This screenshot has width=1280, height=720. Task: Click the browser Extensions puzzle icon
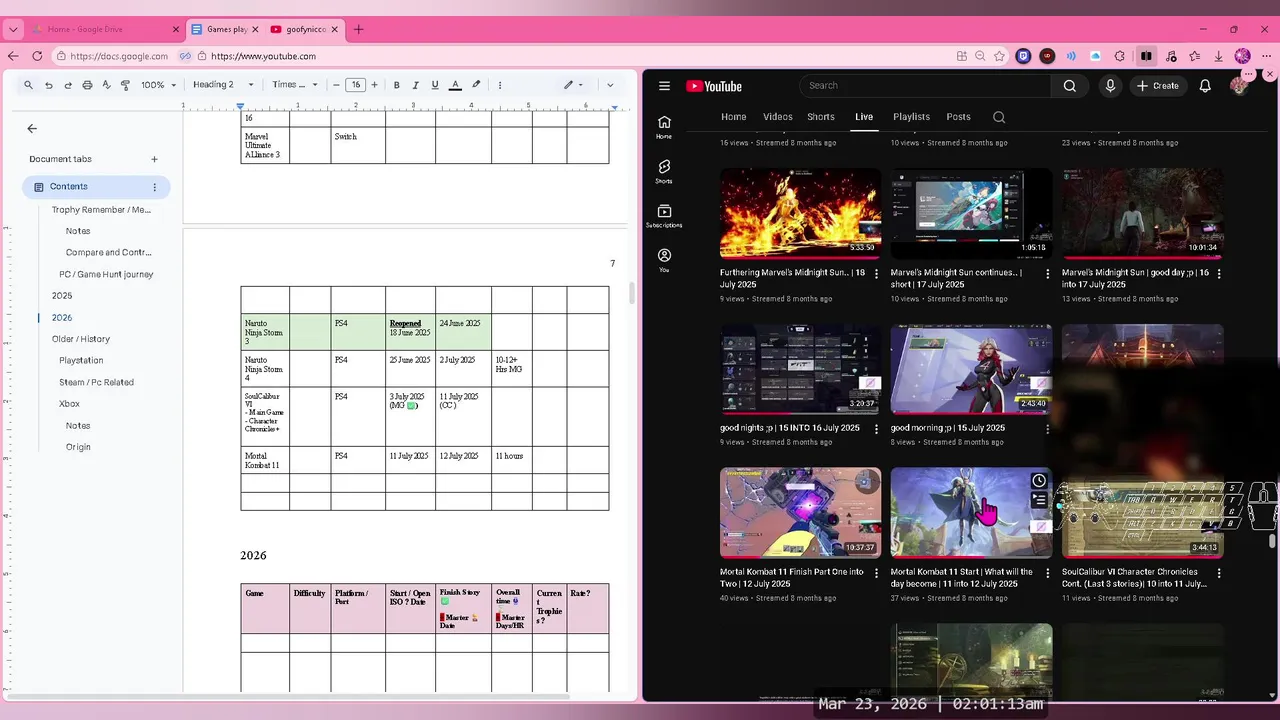[x=1120, y=56]
